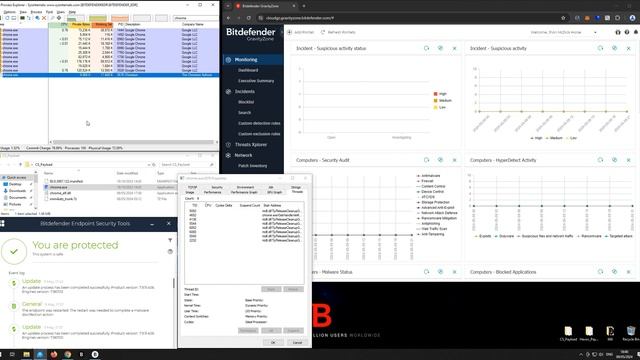Expand the Network section in GravityZone sidebar
The width and height of the screenshot is (640, 360).
(x=253, y=155)
